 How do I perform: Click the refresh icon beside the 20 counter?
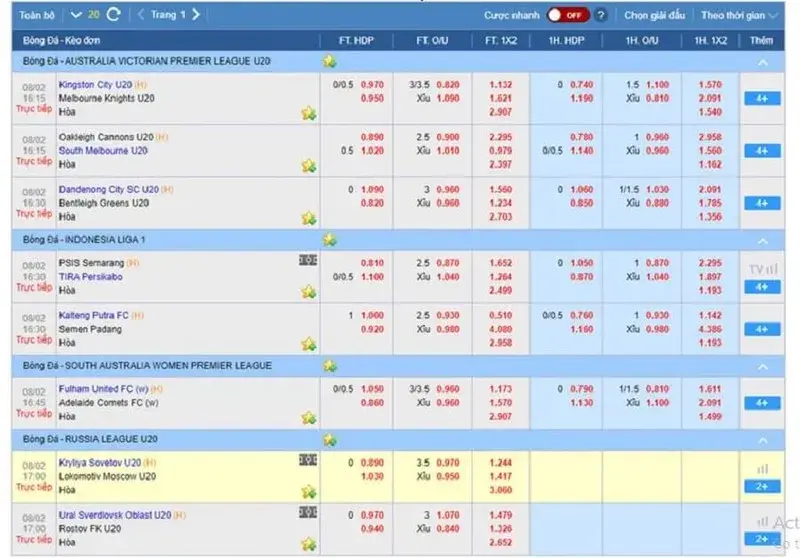click(x=113, y=15)
